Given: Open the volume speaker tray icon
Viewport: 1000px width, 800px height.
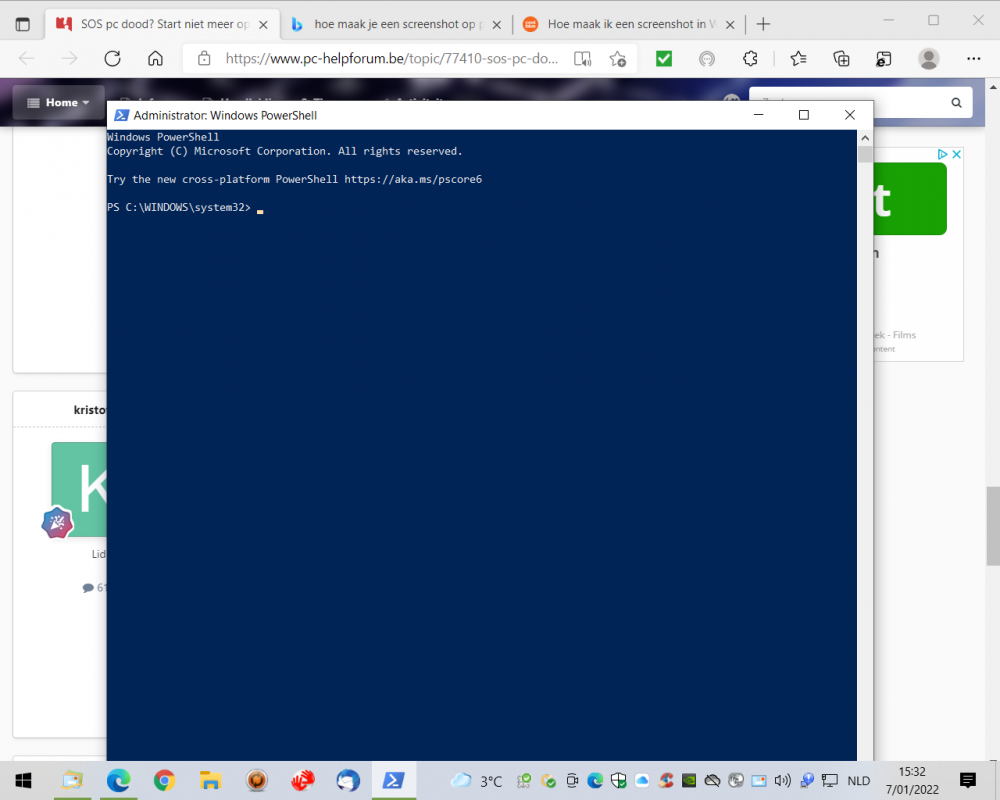Looking at the screenshot, I should click(783, 780).
